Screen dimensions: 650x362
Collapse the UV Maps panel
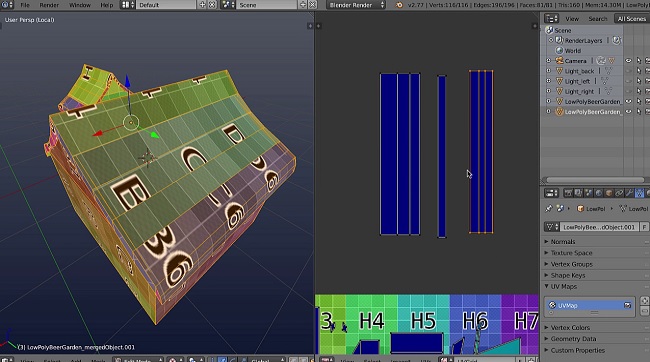tap(595, 287)
